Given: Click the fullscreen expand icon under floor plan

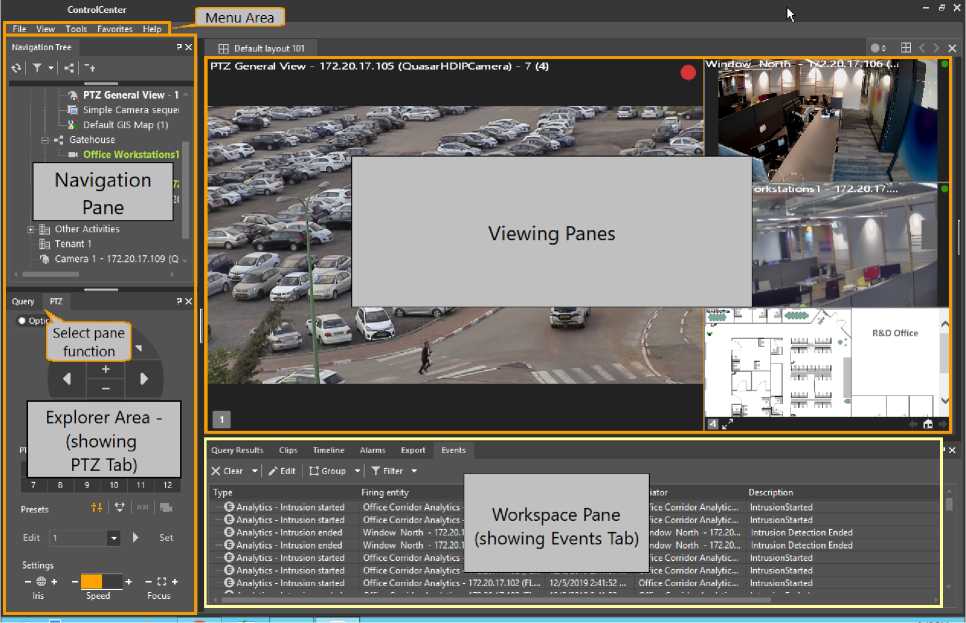Looking at the screenshot, I should click(x=727, y=424).
